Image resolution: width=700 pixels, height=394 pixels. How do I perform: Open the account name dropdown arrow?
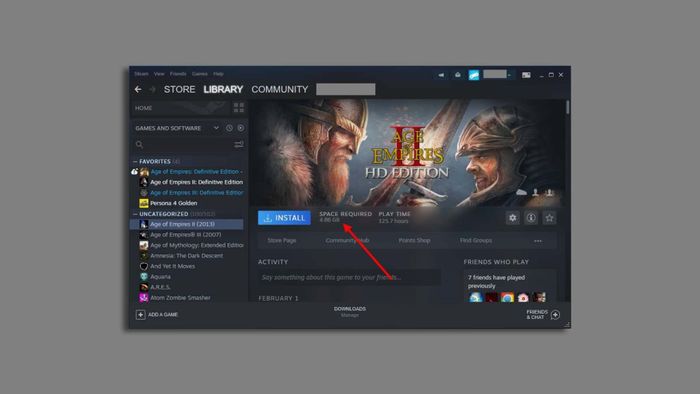pyautogui.click(x=509, y=75)
